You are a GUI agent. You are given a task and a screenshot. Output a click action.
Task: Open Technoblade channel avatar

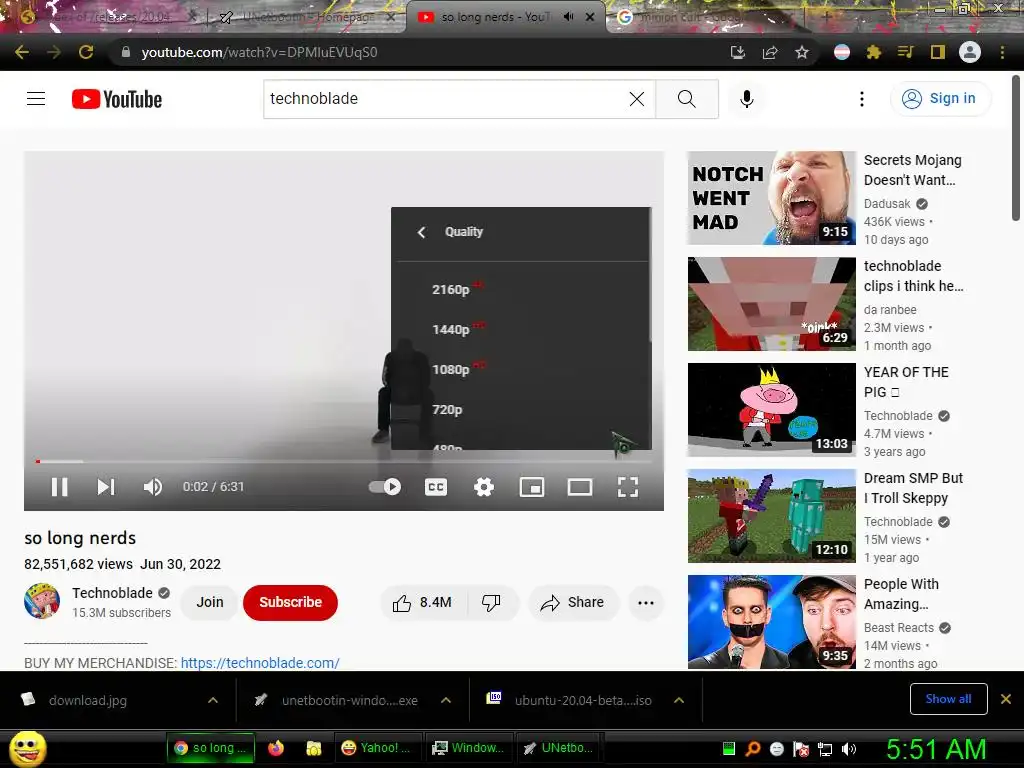(x=42, y=601)
